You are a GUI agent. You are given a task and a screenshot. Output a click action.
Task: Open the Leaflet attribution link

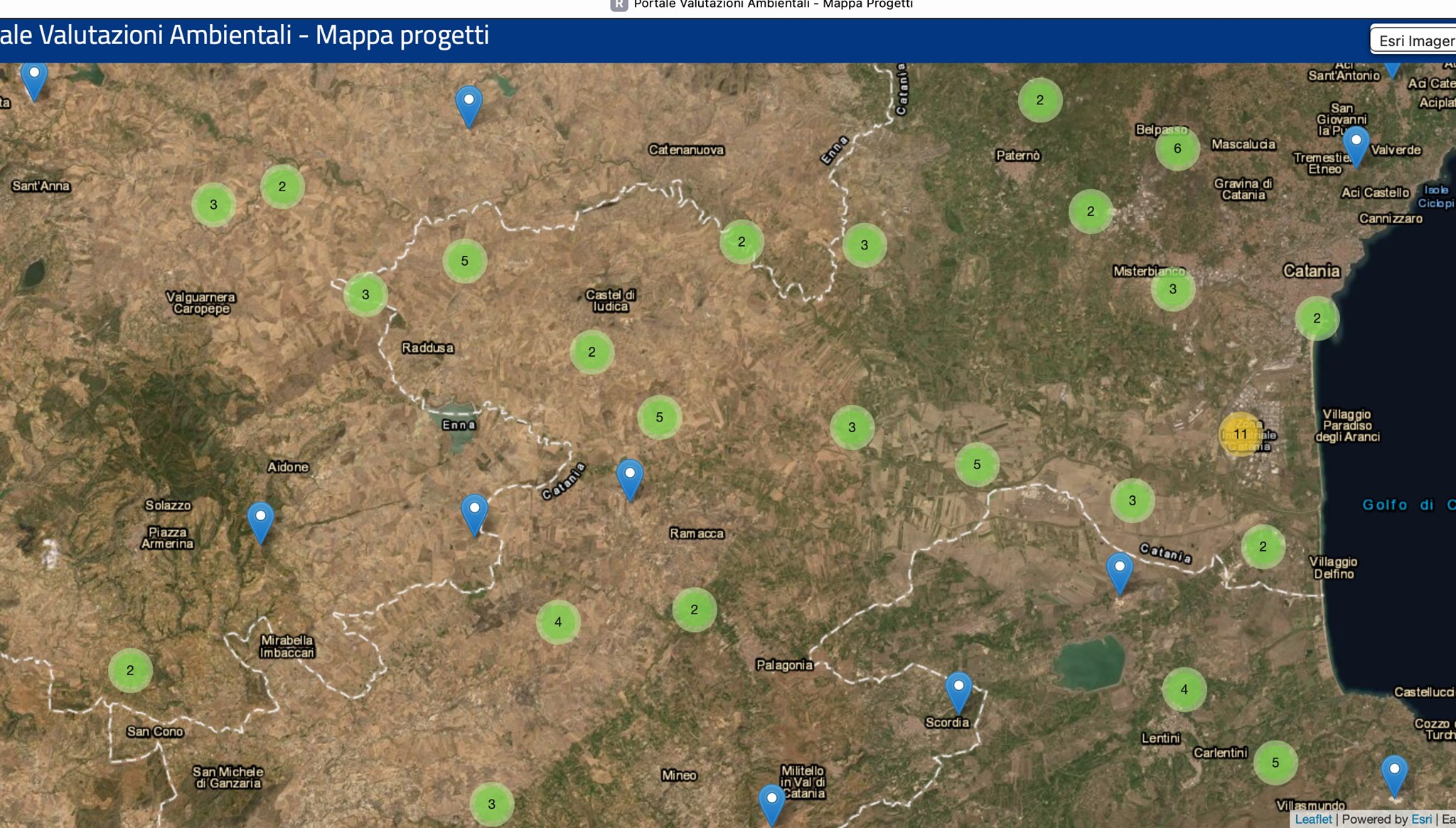(x=1312, y=819)
